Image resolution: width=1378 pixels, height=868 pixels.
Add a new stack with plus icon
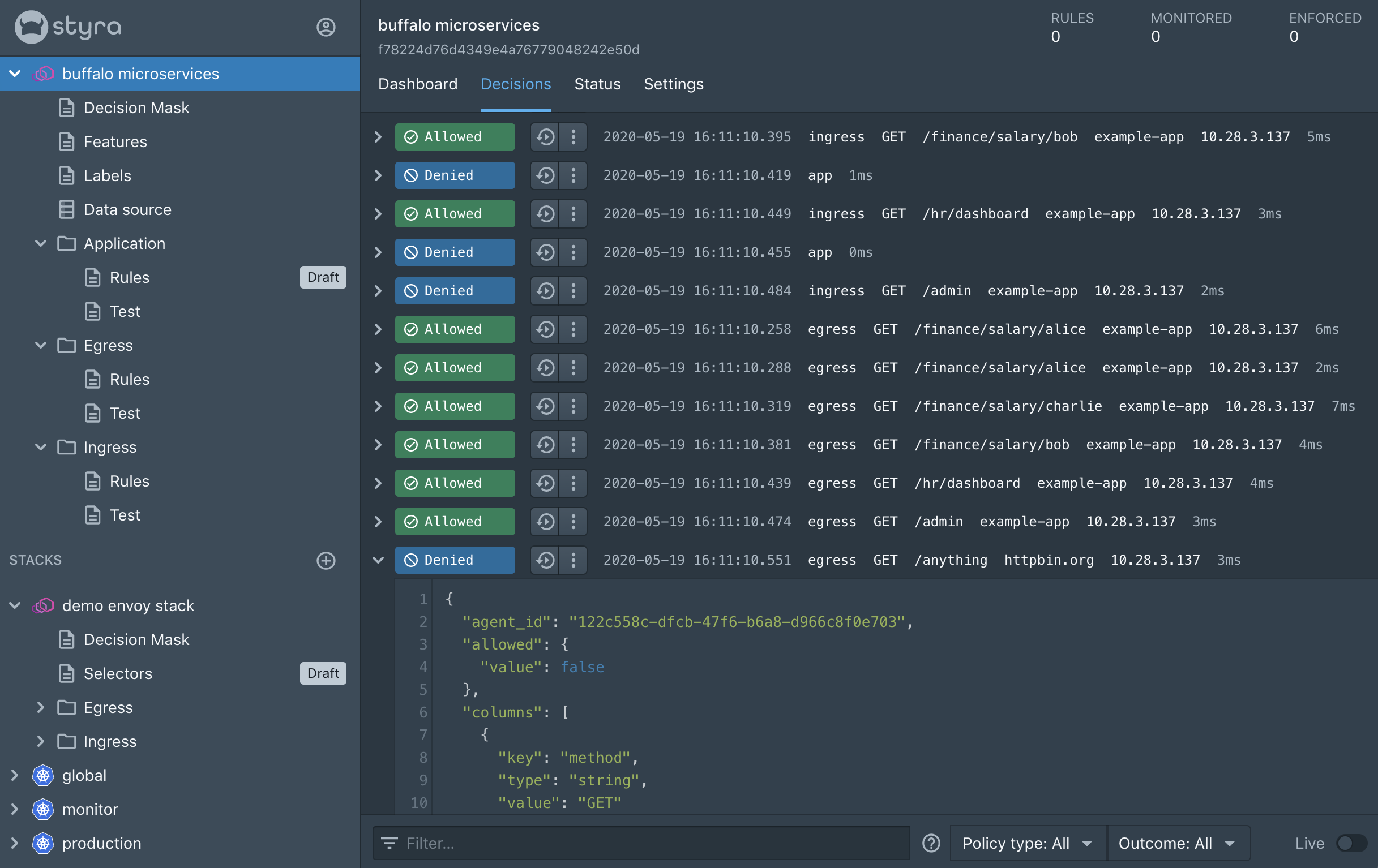(326, 560)
